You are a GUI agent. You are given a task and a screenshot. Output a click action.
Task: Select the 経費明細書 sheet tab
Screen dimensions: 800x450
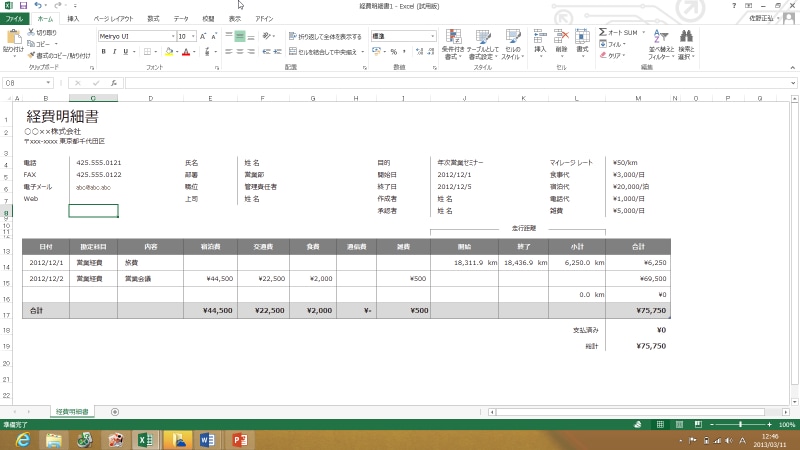tap(72, 412)
